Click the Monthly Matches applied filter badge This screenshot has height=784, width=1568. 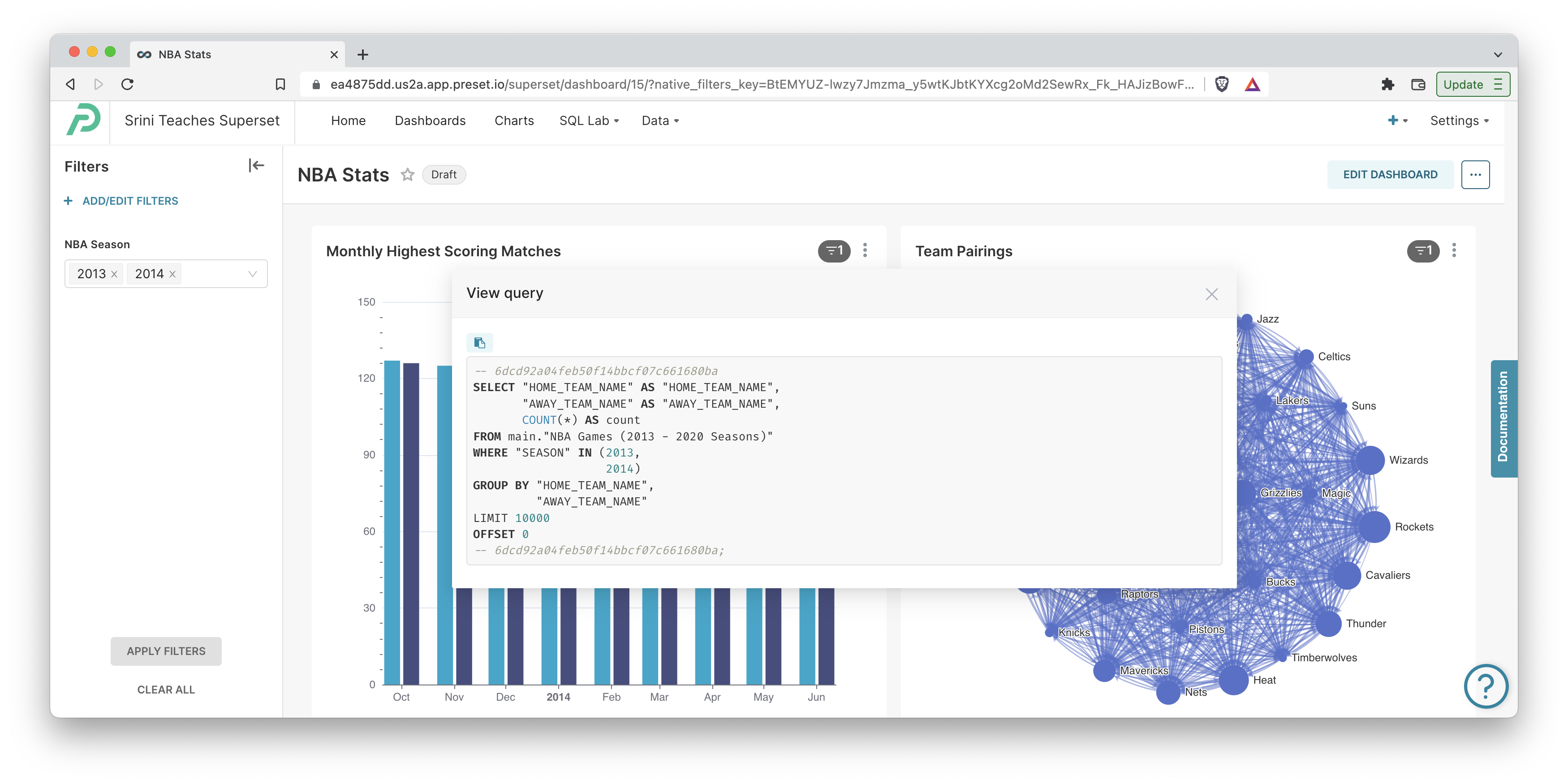[833, 251]
